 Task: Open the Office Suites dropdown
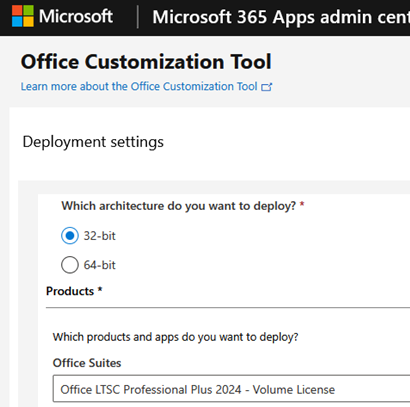pos(231,389)
